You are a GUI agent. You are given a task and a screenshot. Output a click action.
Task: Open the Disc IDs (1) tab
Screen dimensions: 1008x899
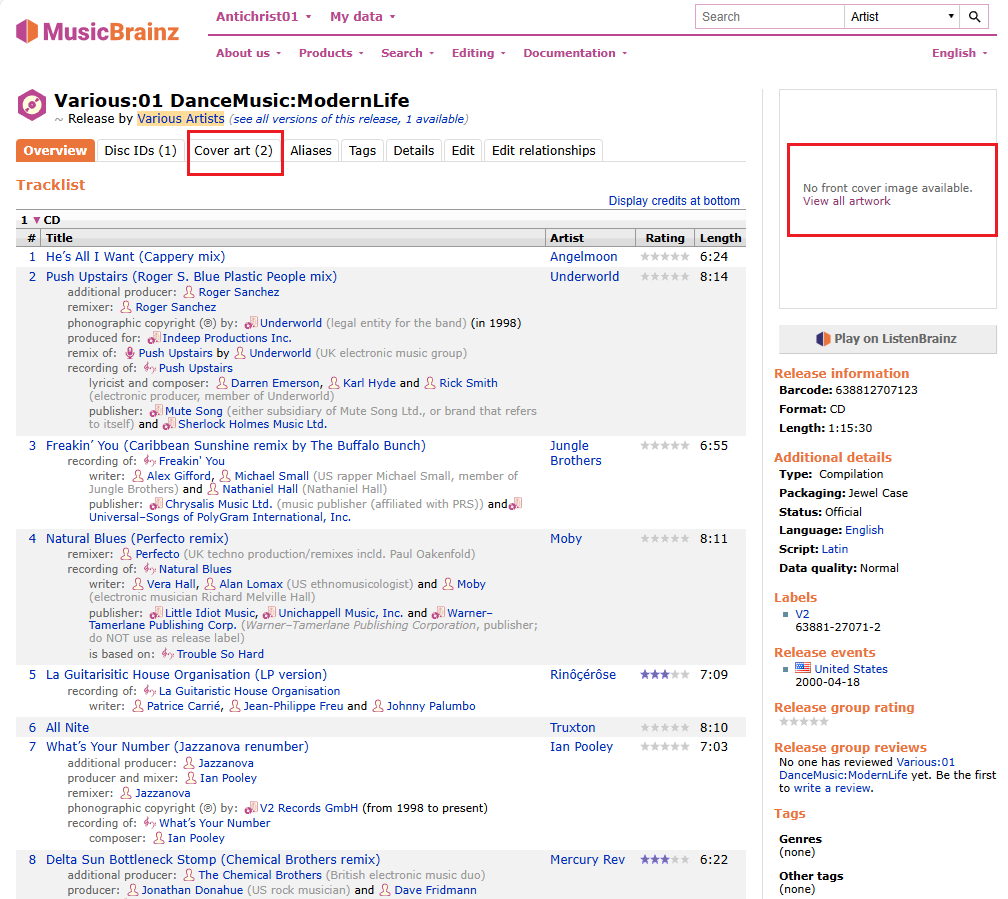tap(140, 150)
